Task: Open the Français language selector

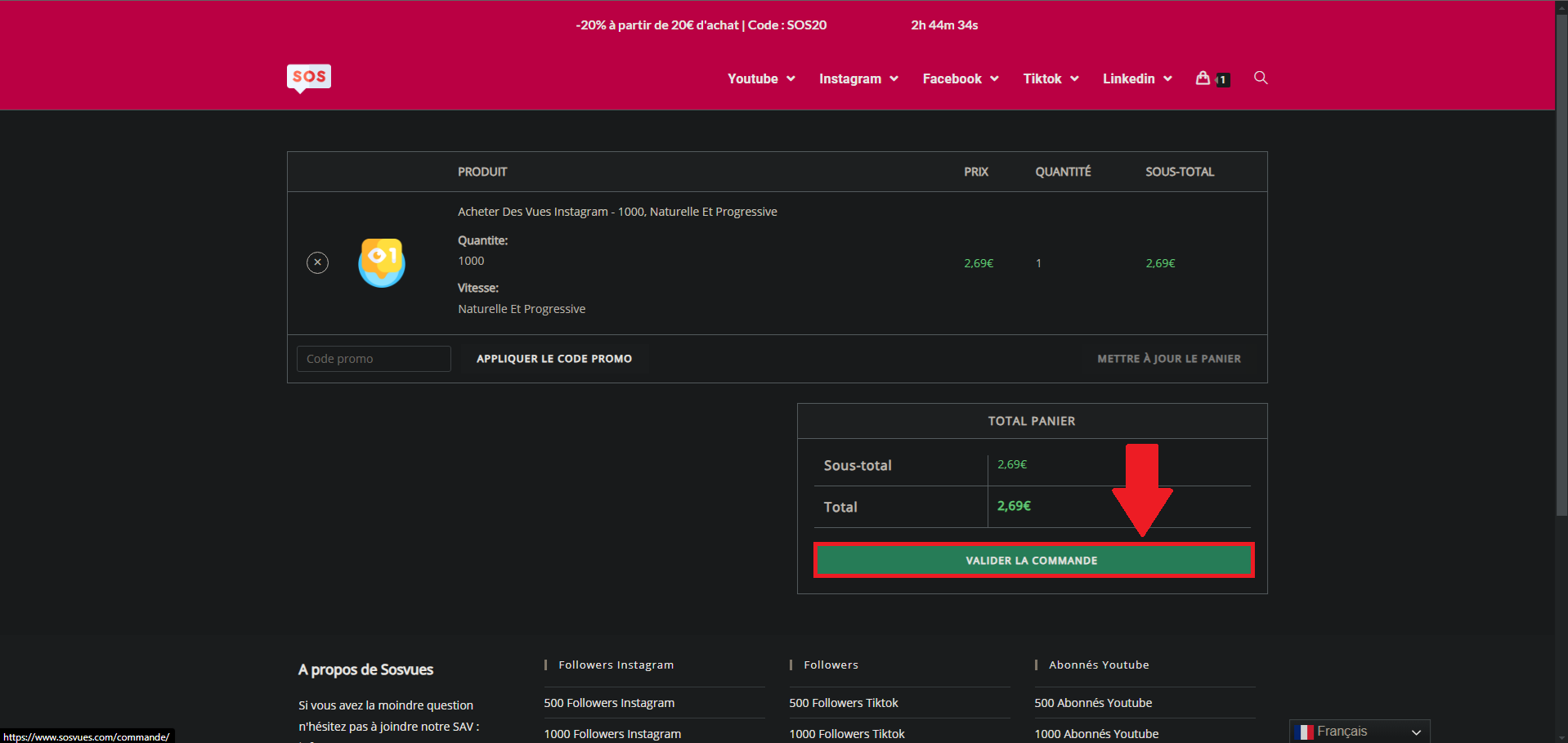Action: tap(1360, 732)
